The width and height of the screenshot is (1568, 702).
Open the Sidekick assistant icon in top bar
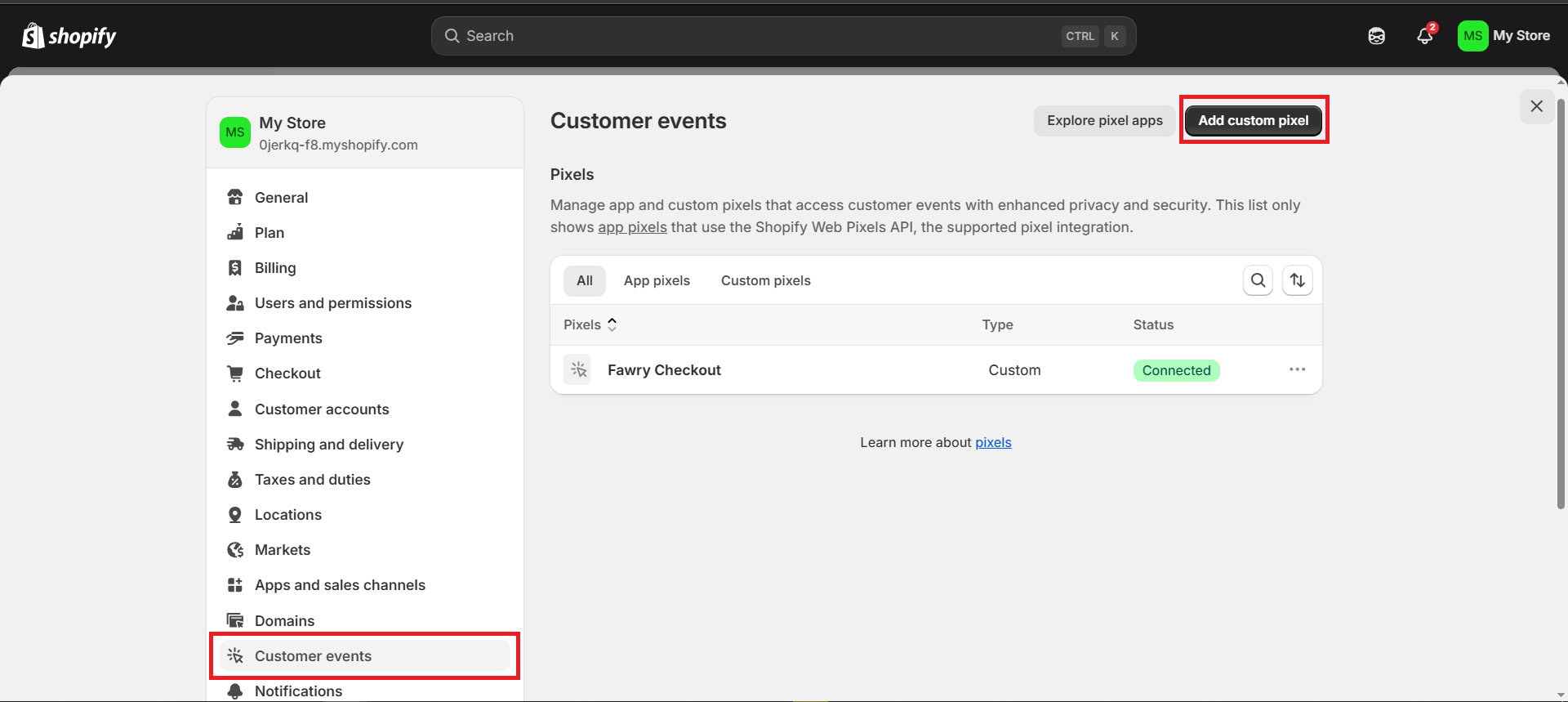(x=1377, y=36)
